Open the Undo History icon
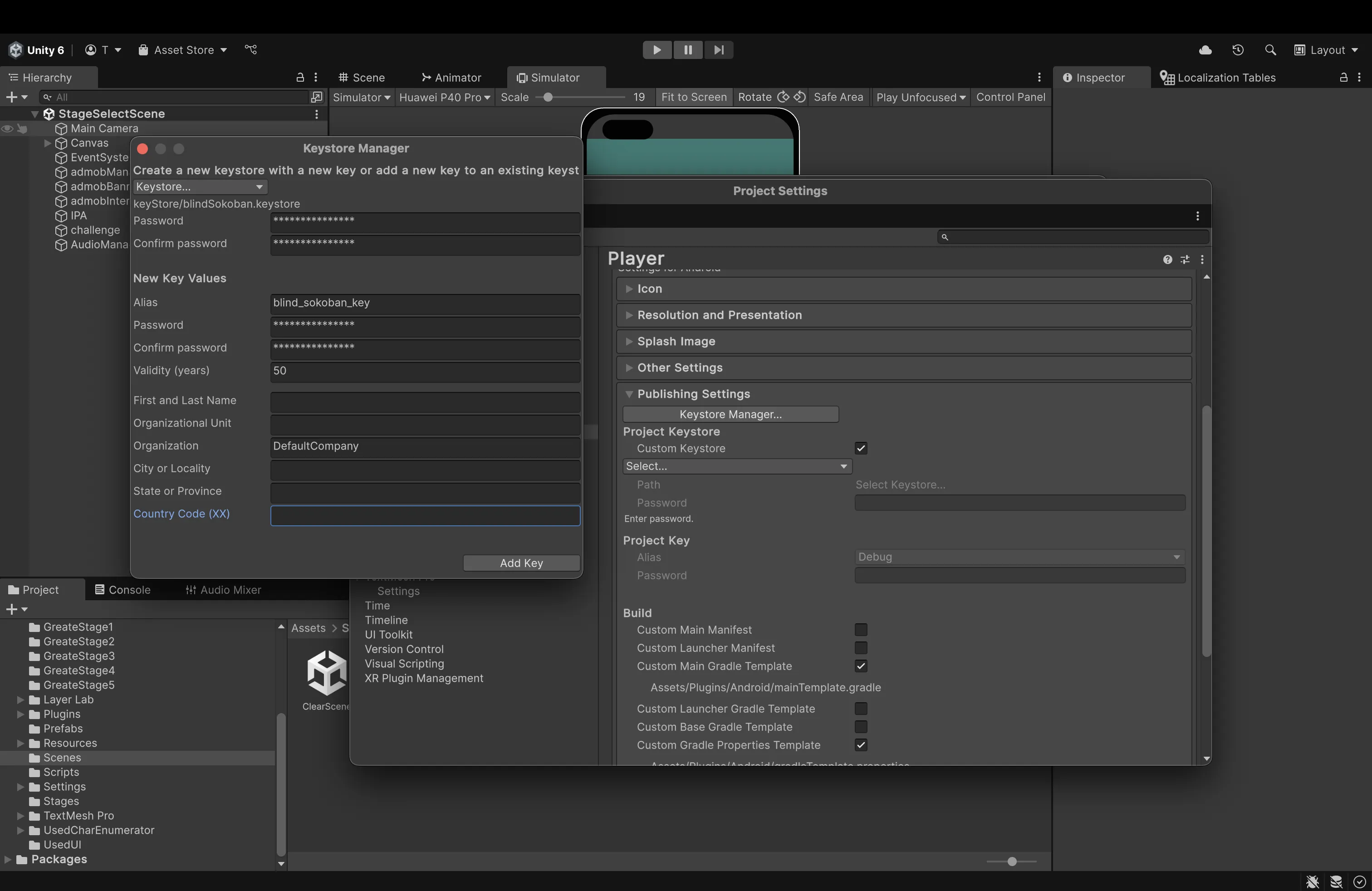Viewport: 1372px width, 891px height. (x=1238, y=50)
